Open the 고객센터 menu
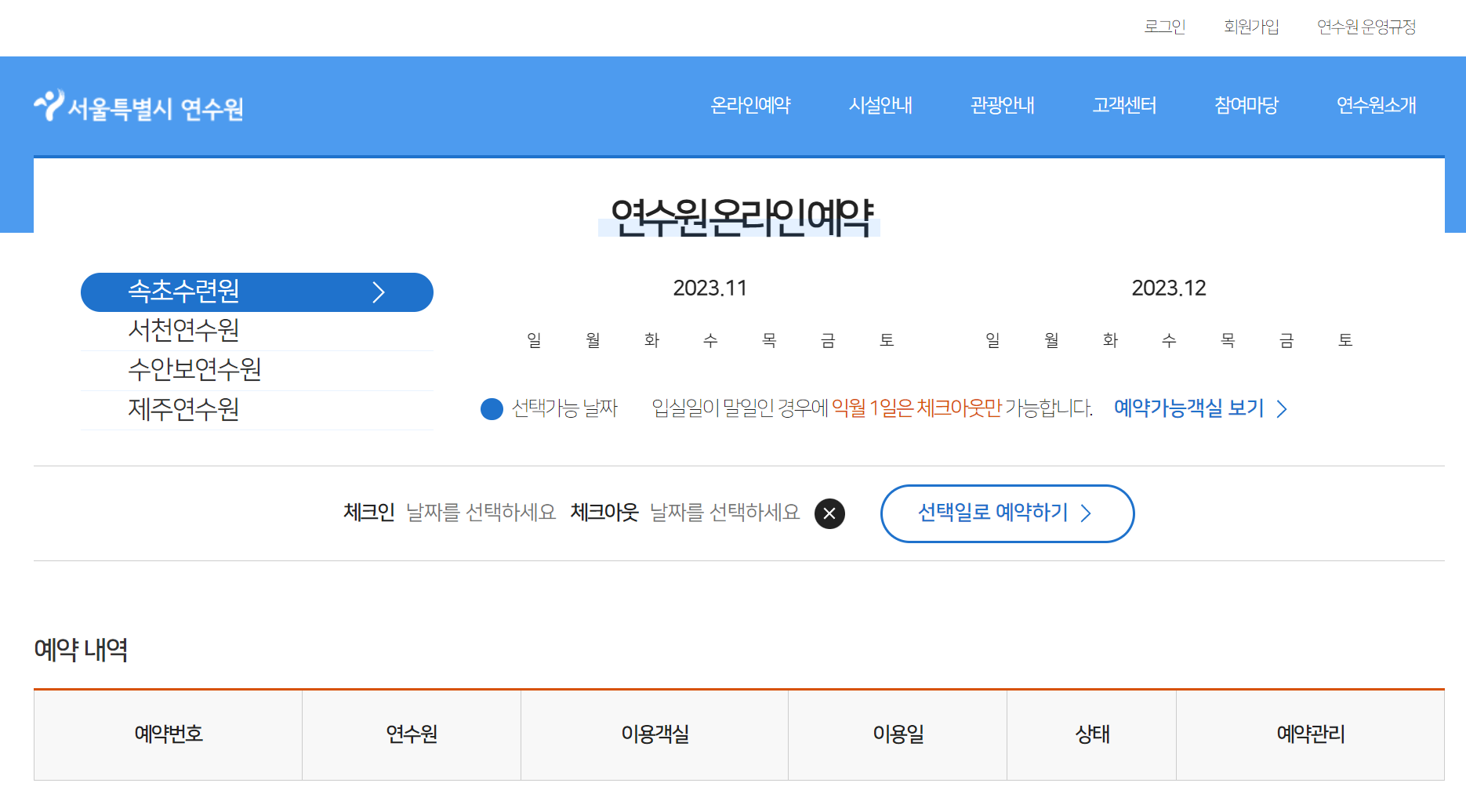1466x812 pixels. pyautogui.click(x=1124, y=106)
